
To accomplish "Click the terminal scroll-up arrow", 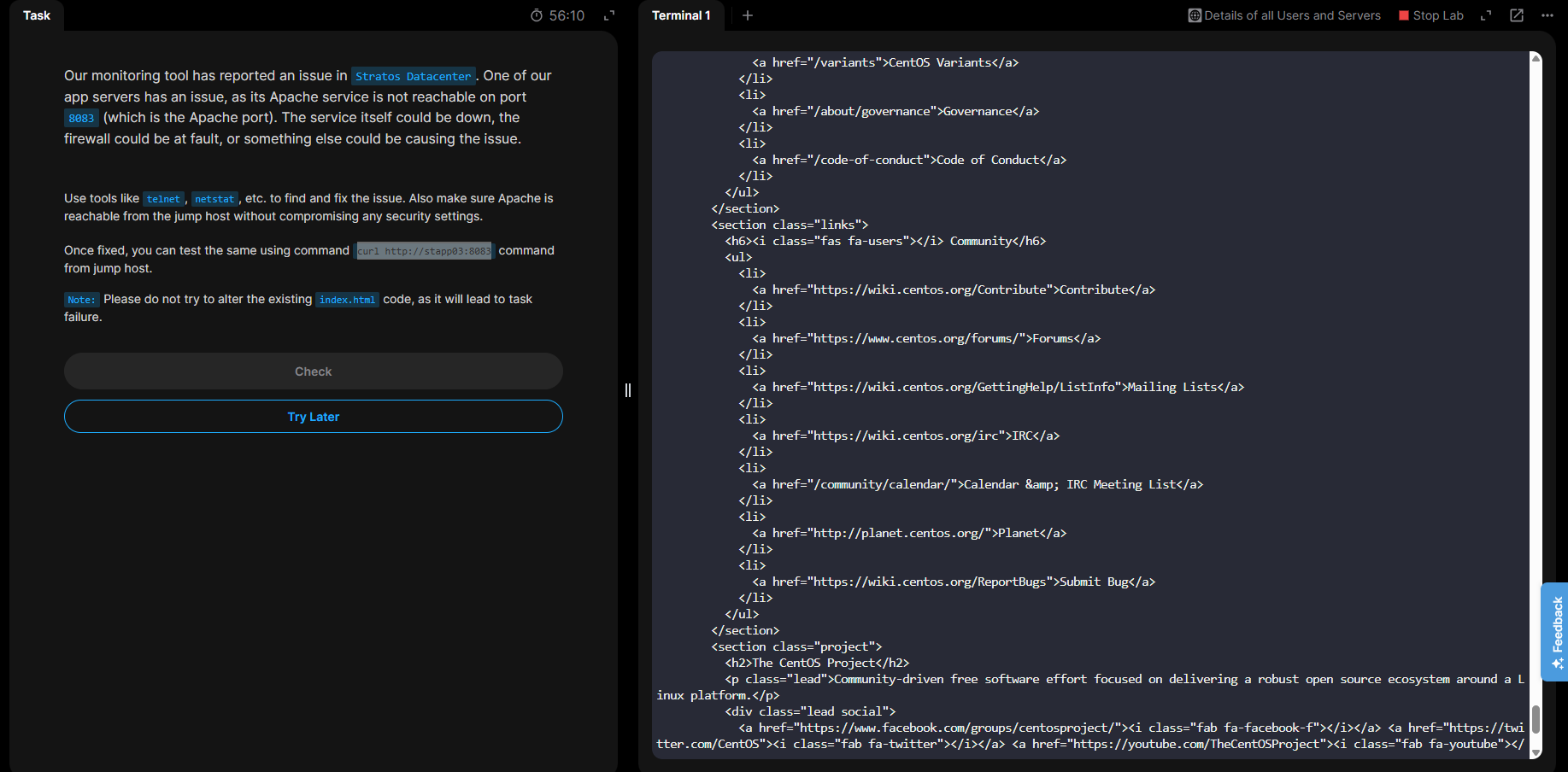I will tap(1536, 58).
